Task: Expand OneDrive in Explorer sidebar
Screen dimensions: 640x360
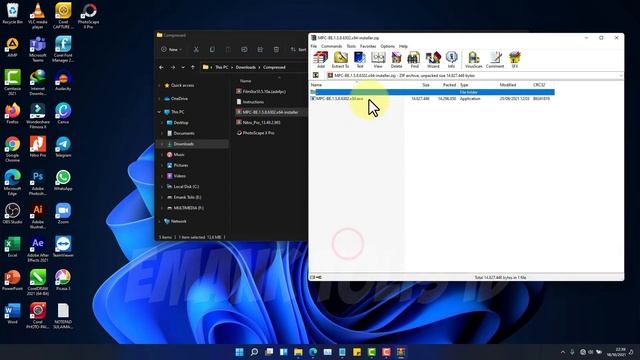Action: (159, 99)
